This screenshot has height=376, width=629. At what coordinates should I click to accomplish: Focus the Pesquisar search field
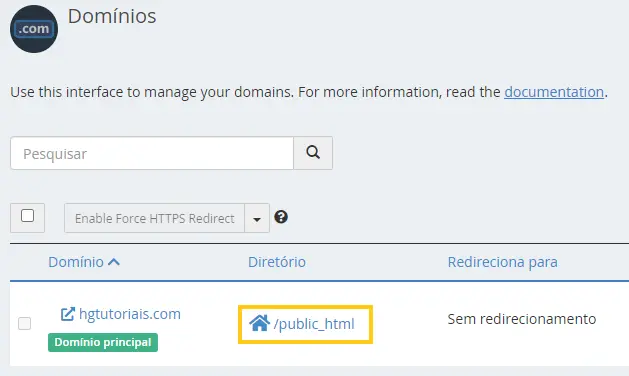point(152,153)
